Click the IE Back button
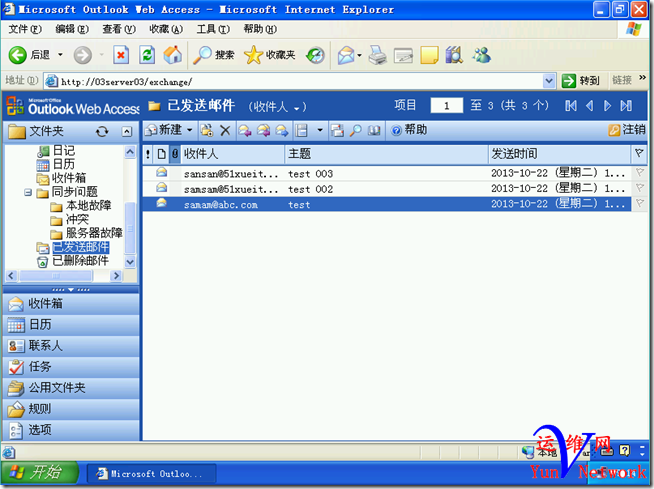654x489 pixels. click(29, 55)
